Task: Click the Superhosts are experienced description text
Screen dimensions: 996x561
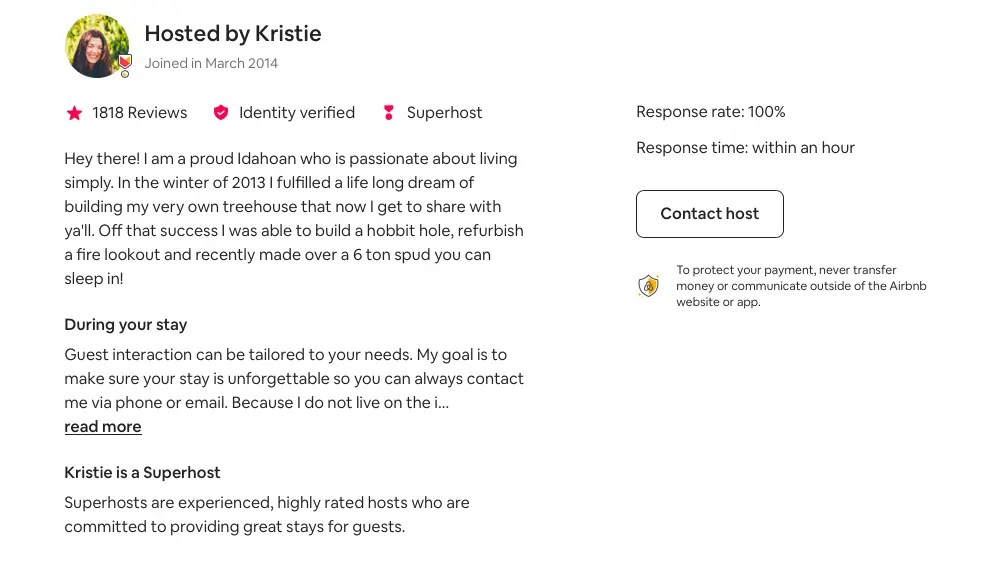Action: coord(266,514)
